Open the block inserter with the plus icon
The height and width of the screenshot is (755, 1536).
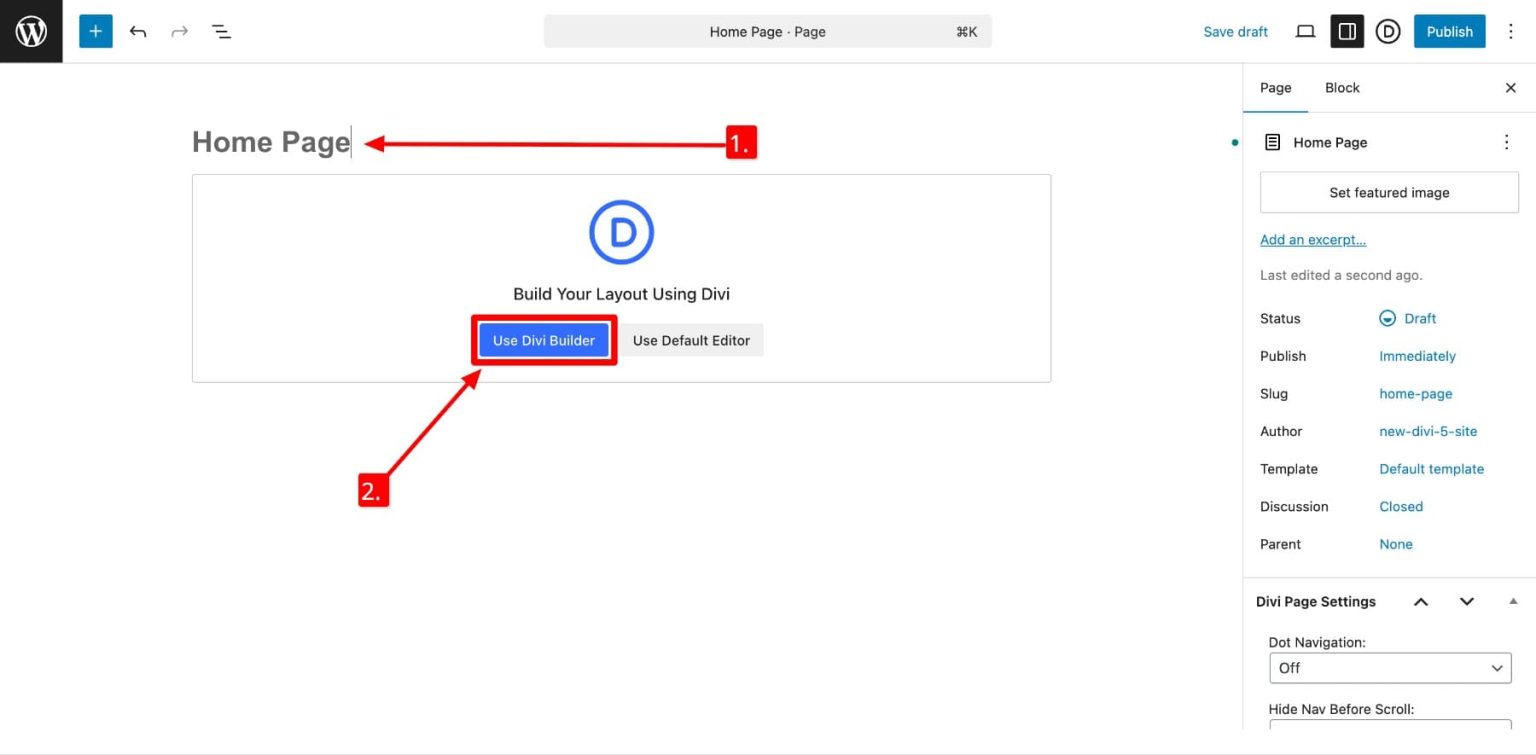click(95, 31)
